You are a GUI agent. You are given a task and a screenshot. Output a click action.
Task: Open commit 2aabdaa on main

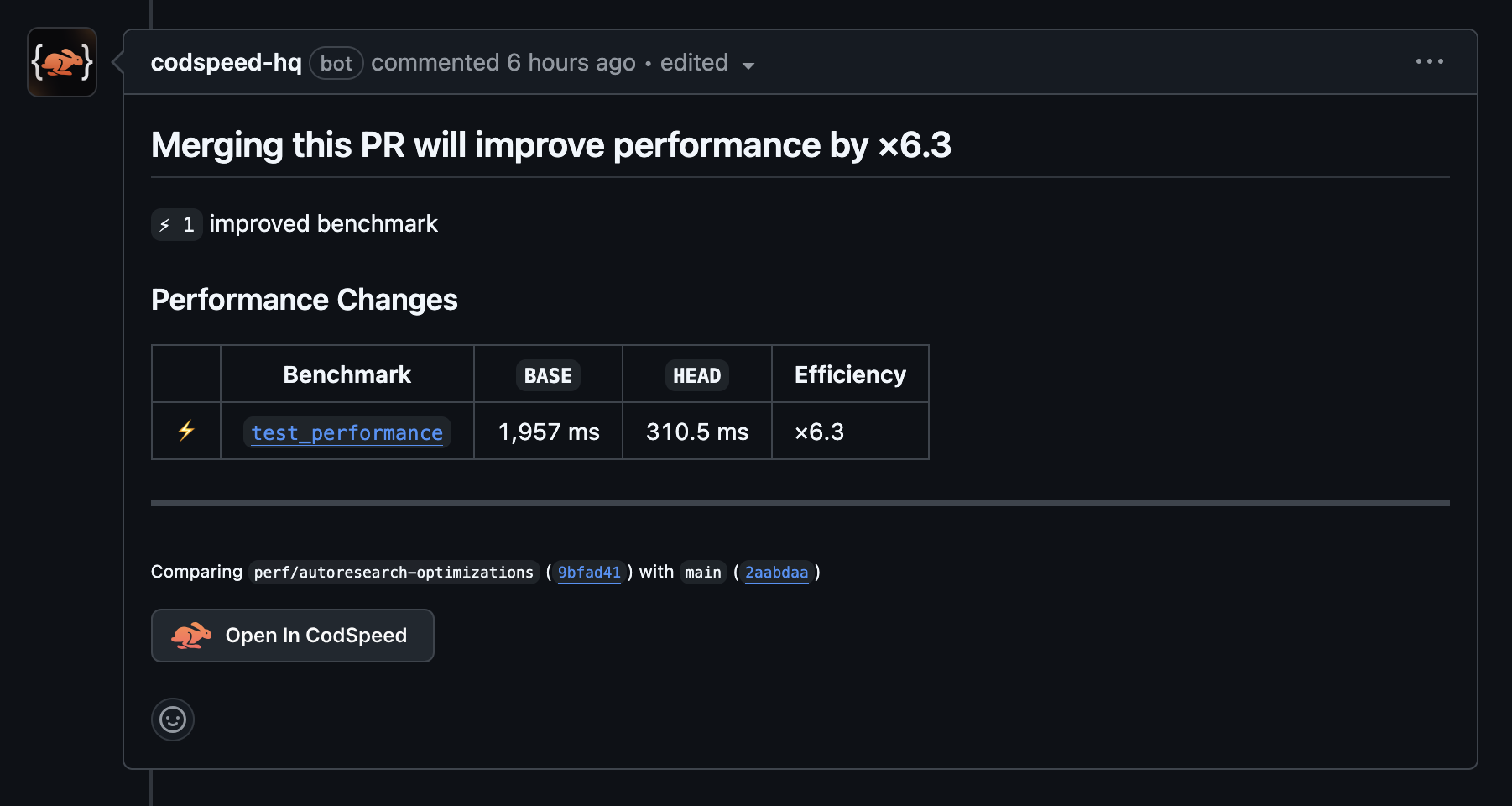pos(776,573)
